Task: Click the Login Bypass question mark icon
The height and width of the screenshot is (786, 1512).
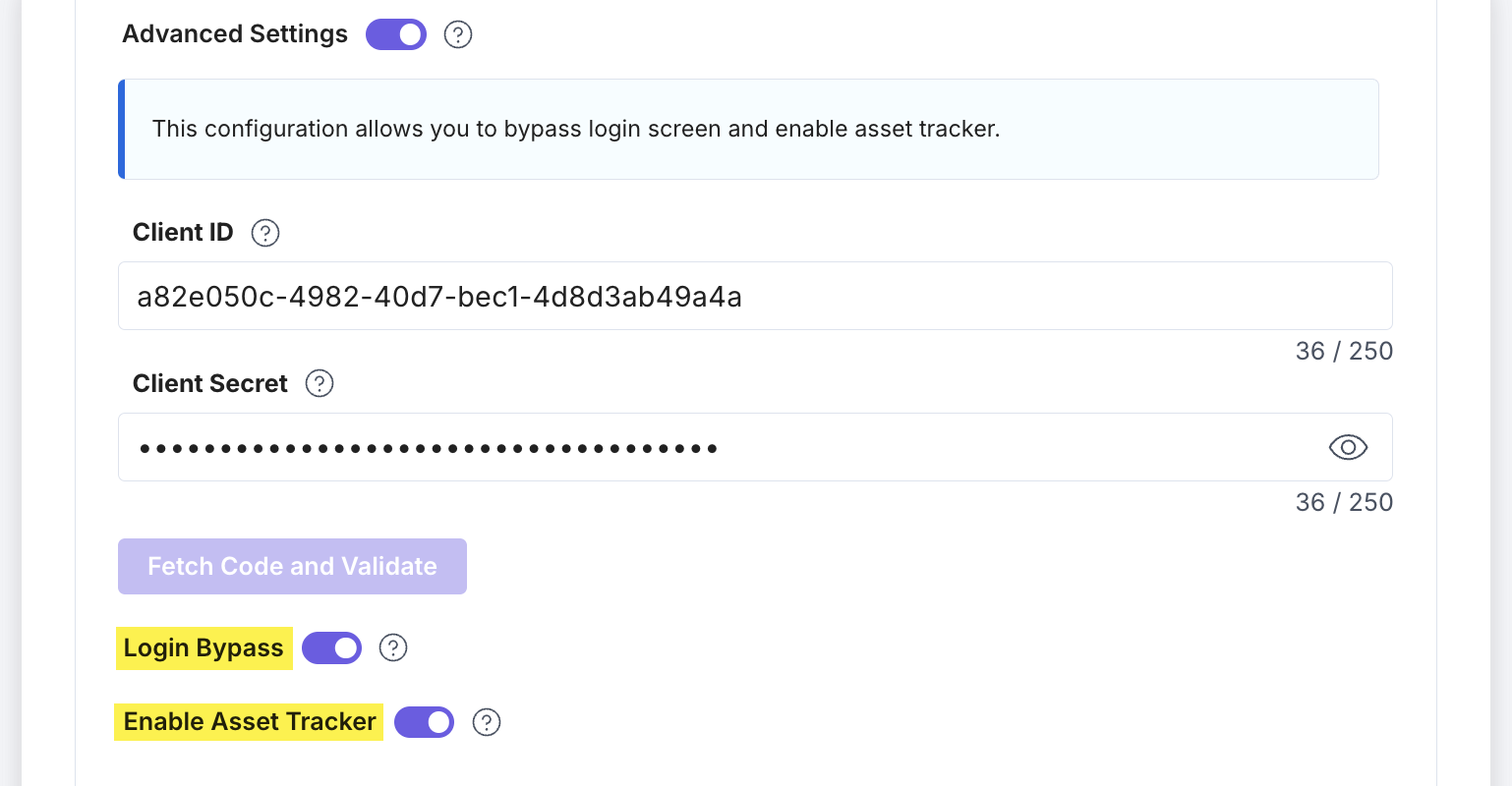Action: 393,647
